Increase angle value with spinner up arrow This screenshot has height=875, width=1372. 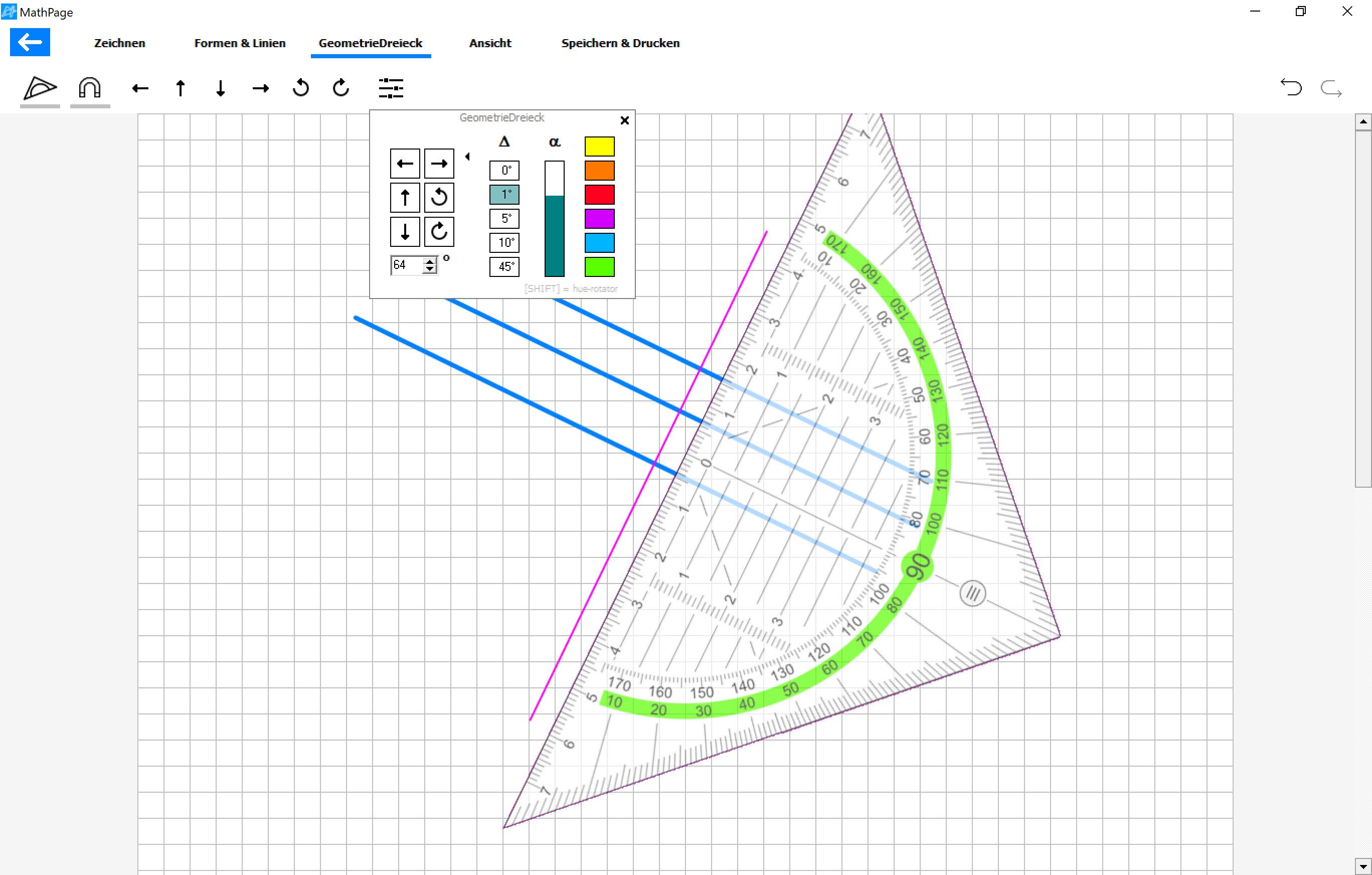pos(430,261)
